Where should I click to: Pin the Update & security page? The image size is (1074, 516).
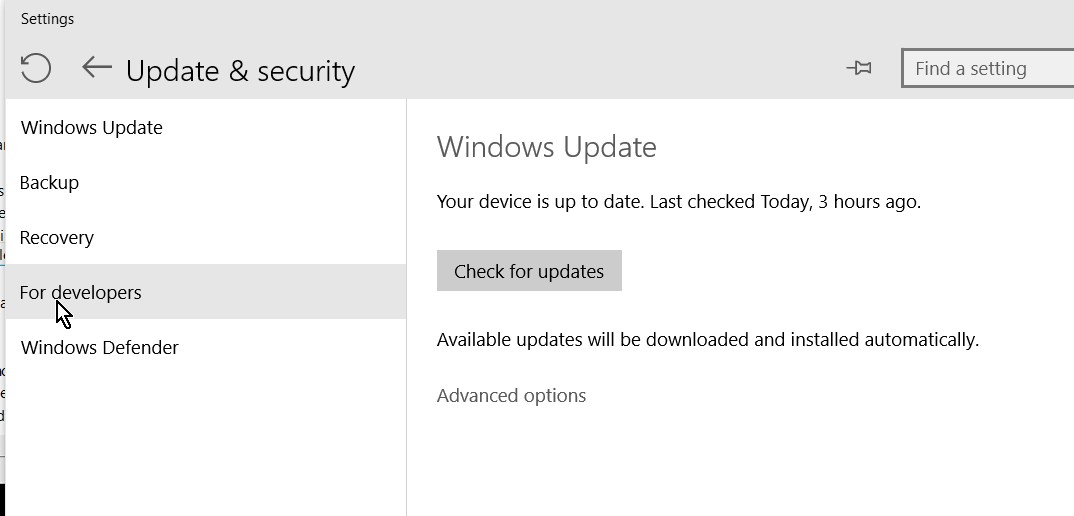858,68
